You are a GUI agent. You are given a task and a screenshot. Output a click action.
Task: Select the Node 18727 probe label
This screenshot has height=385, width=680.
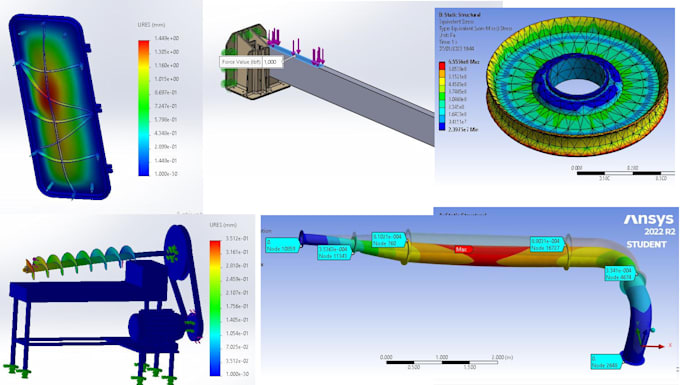(546, 244)
